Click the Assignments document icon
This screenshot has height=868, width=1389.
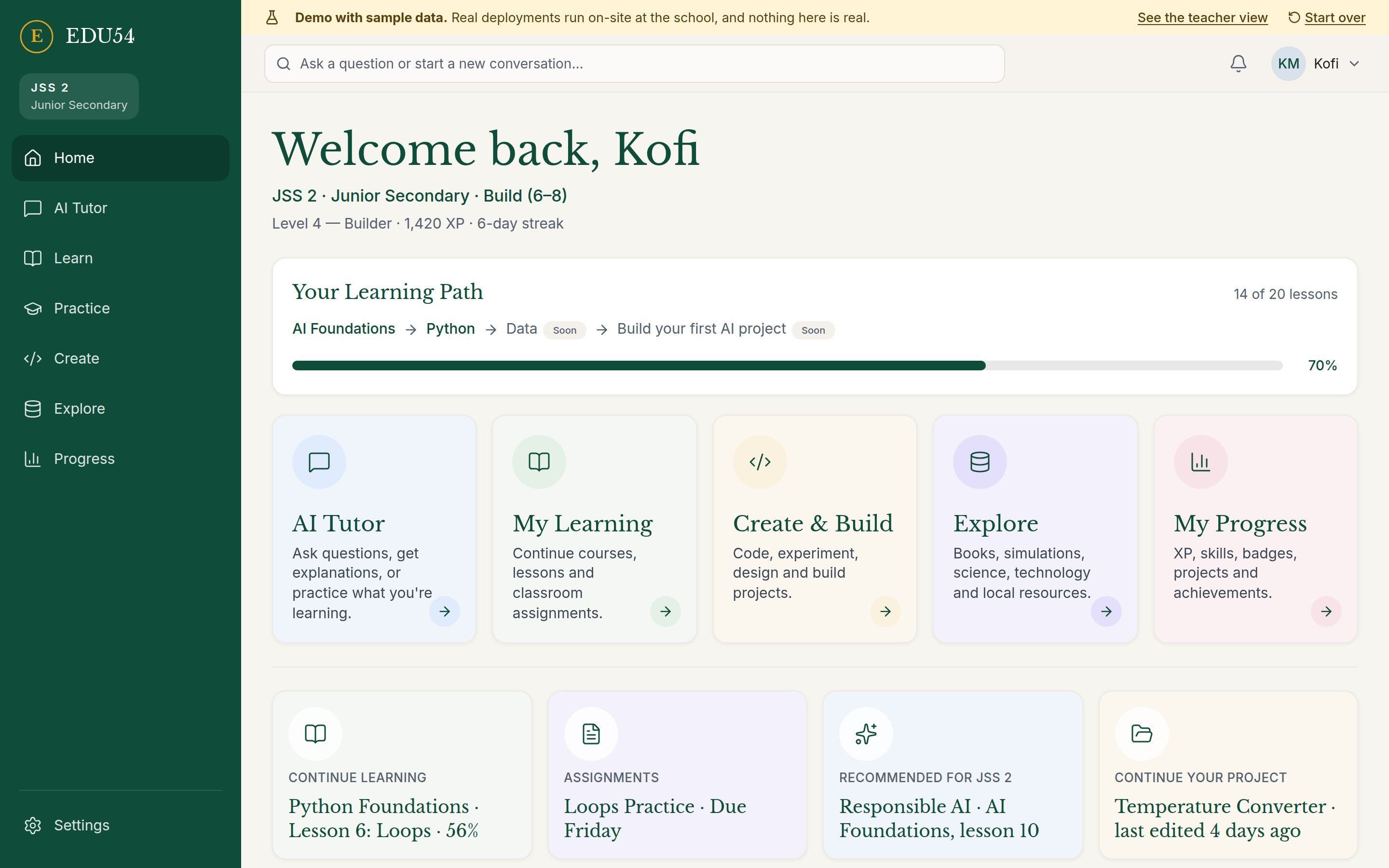tap(591, 733)
